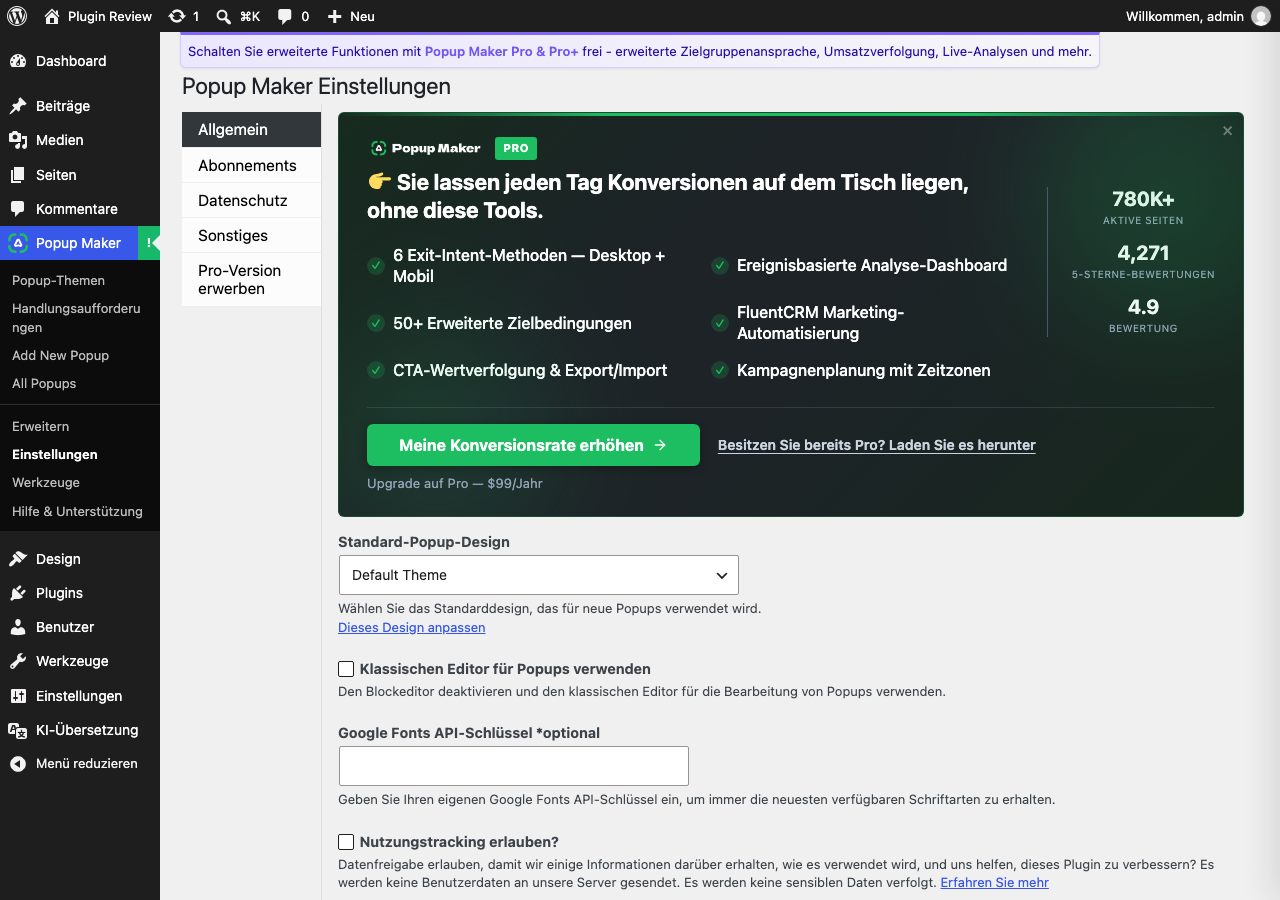Open Handlungsaufforderungen submenu item
1280x900 pixels.
pos(76,318)
